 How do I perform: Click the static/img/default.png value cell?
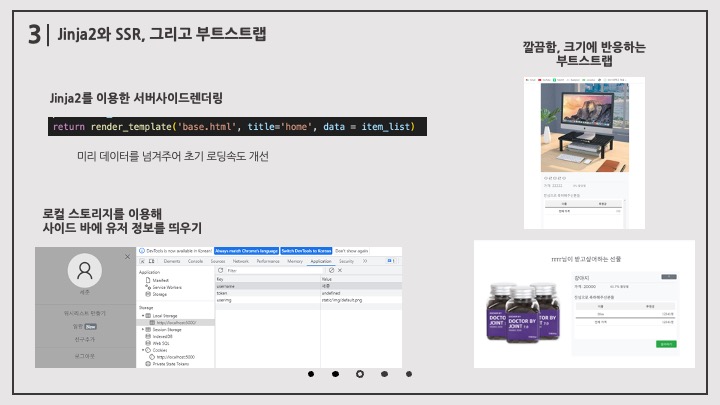[x=361, y=300]
